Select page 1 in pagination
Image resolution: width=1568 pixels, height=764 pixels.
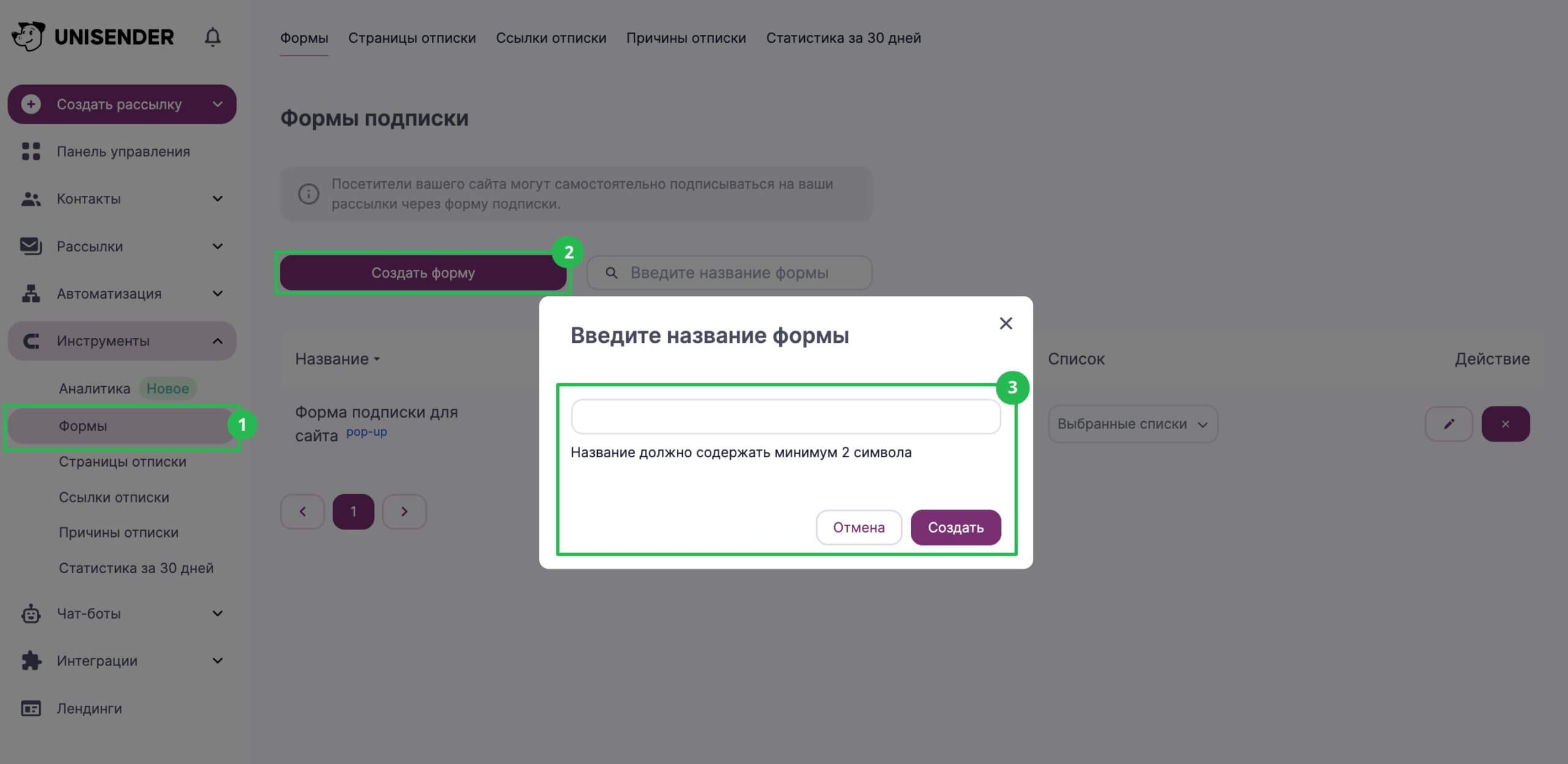click(353, 512)
